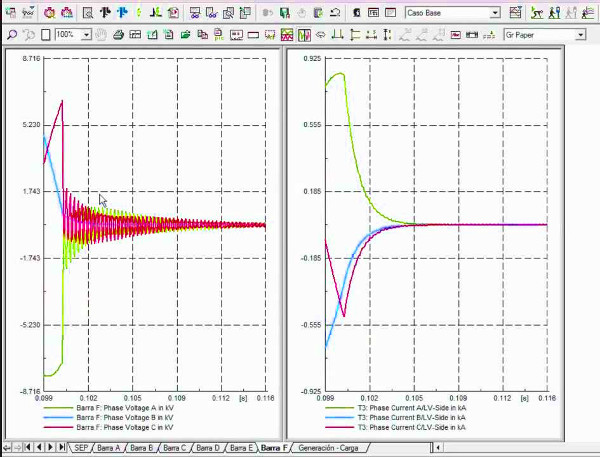Screen dimensions: 600x457
Task: Select the Zoom magnifier tool
Action: [x=12, y=35]
